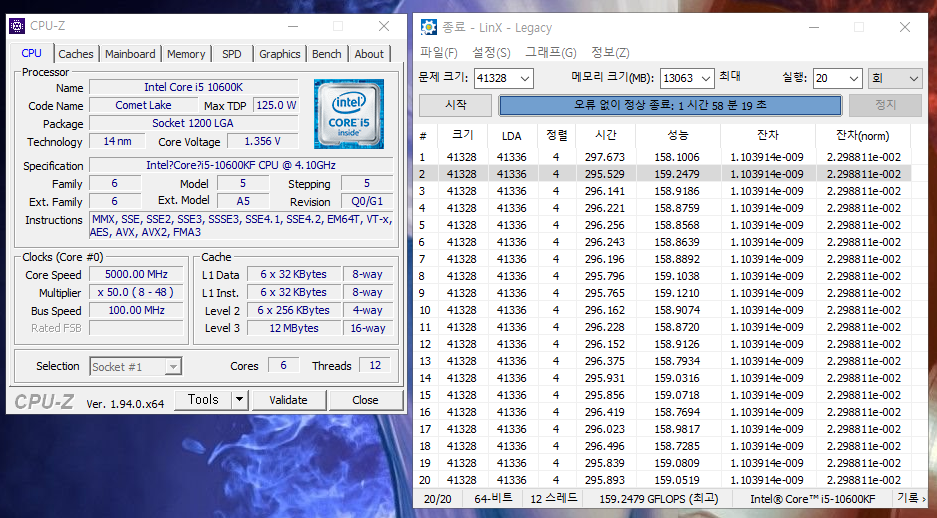937x518 pixels.
Task: Close the CPU-Z window via title bar X
Action: click(x=384, y=26)
